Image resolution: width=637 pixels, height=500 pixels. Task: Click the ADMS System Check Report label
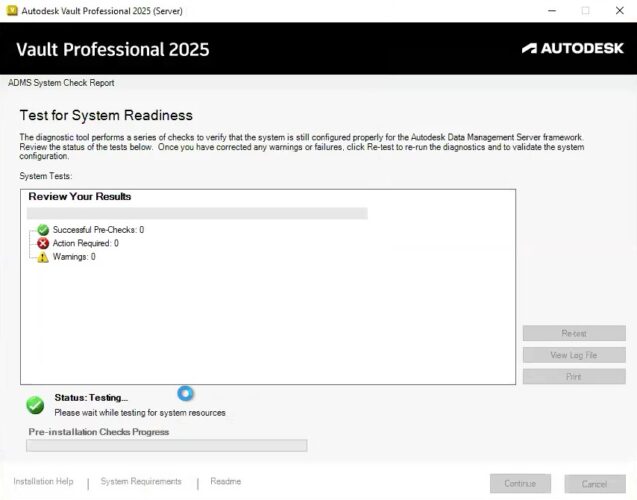(61, 83)
